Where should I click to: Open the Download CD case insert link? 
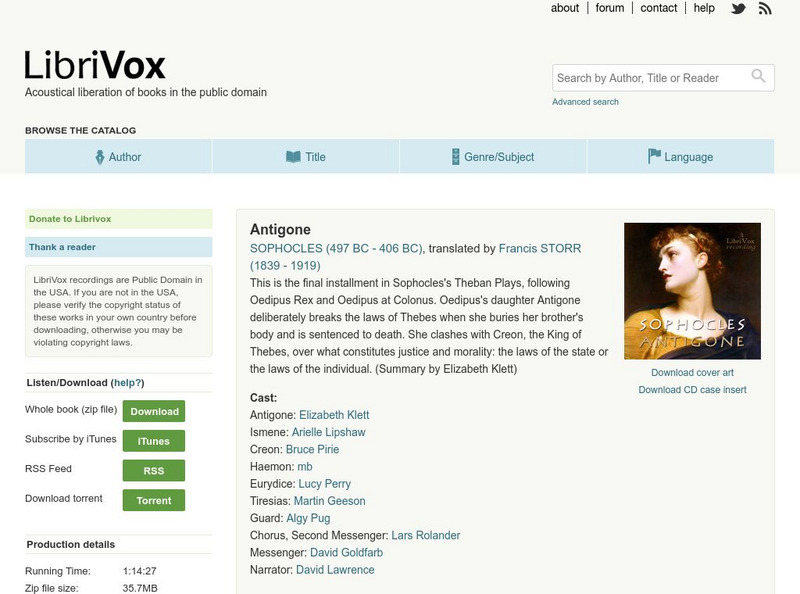(x=692, y=390)
